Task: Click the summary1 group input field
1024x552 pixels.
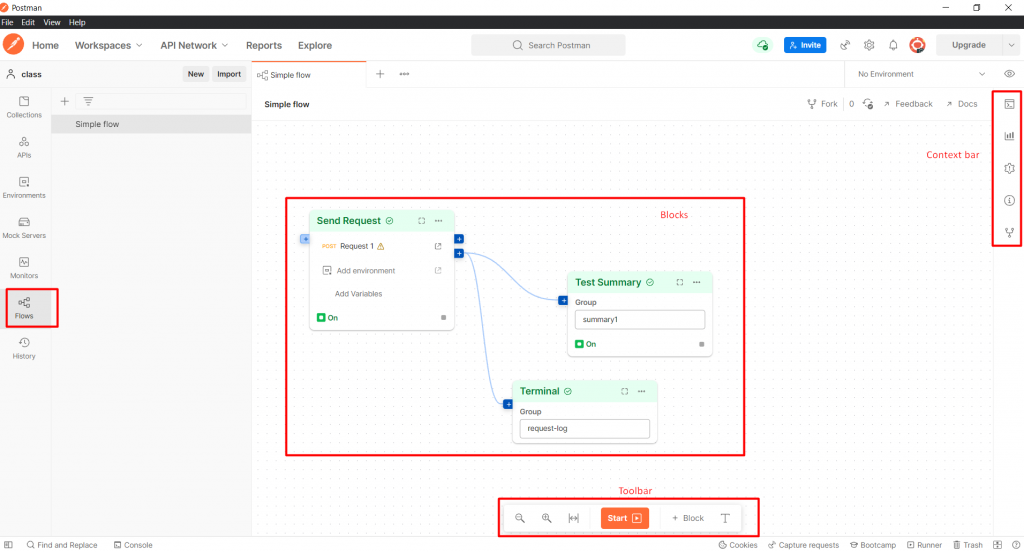Action: click(x=640, y=319)
